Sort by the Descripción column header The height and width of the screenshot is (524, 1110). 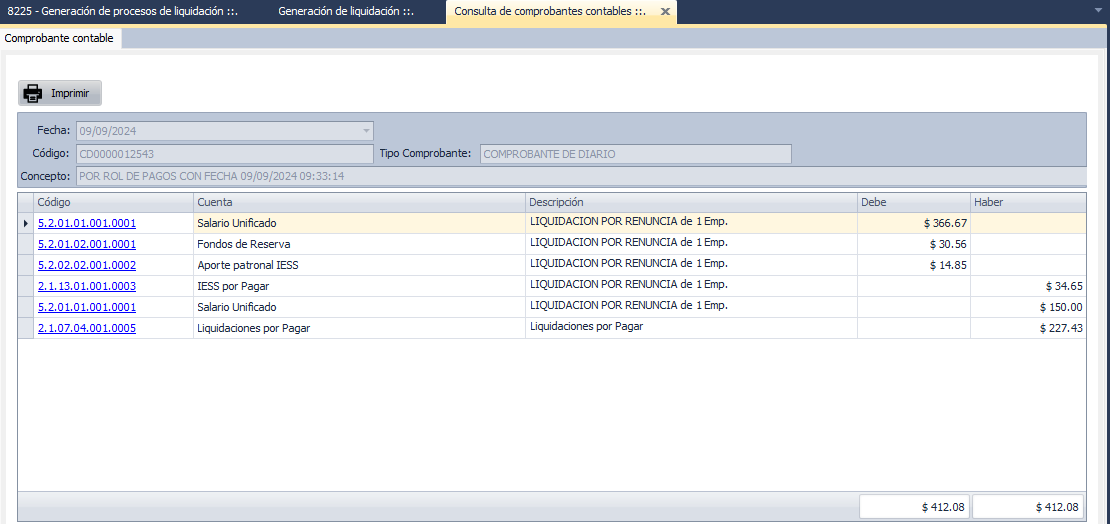(690, 202)
